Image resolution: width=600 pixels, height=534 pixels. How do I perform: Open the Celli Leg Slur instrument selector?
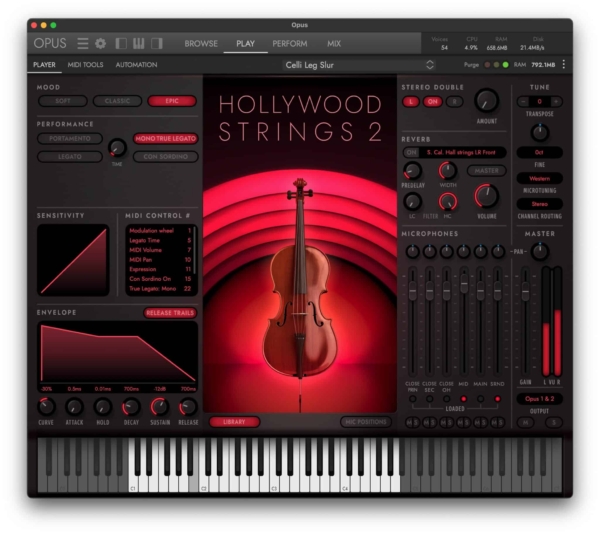point(359,65)
